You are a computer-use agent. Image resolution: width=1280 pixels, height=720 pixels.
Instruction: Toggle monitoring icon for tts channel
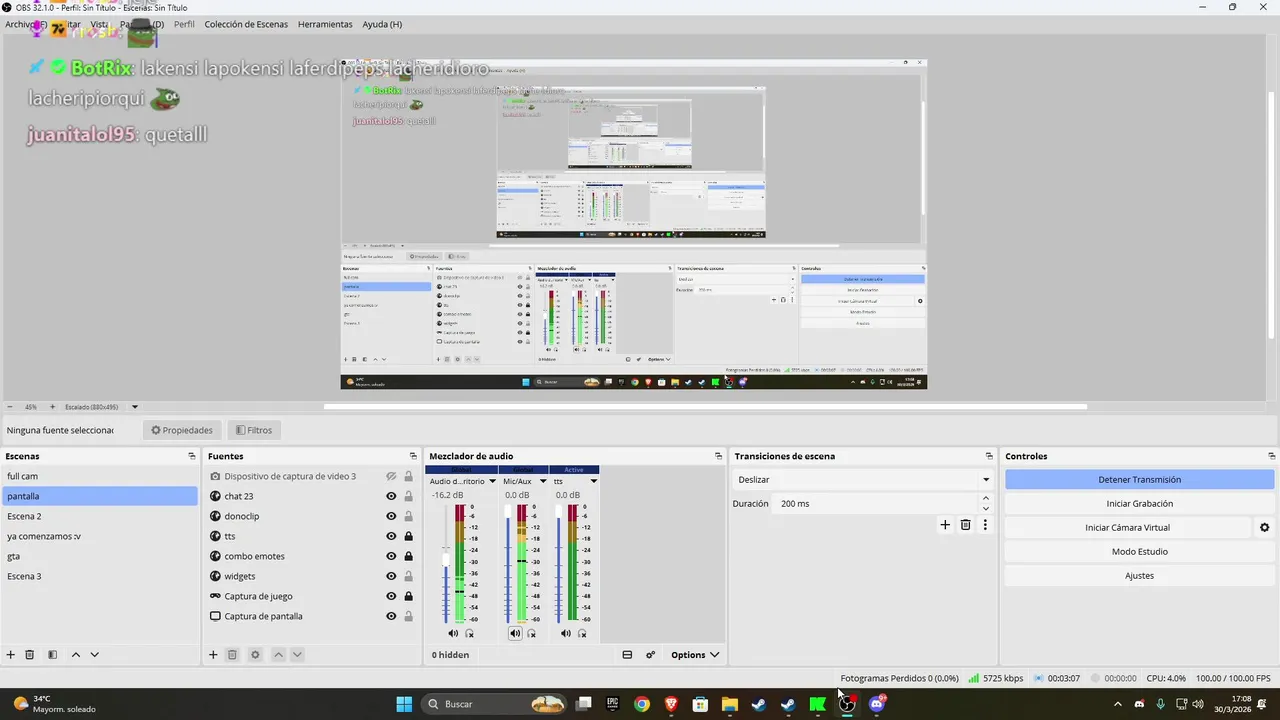(582, 633)
